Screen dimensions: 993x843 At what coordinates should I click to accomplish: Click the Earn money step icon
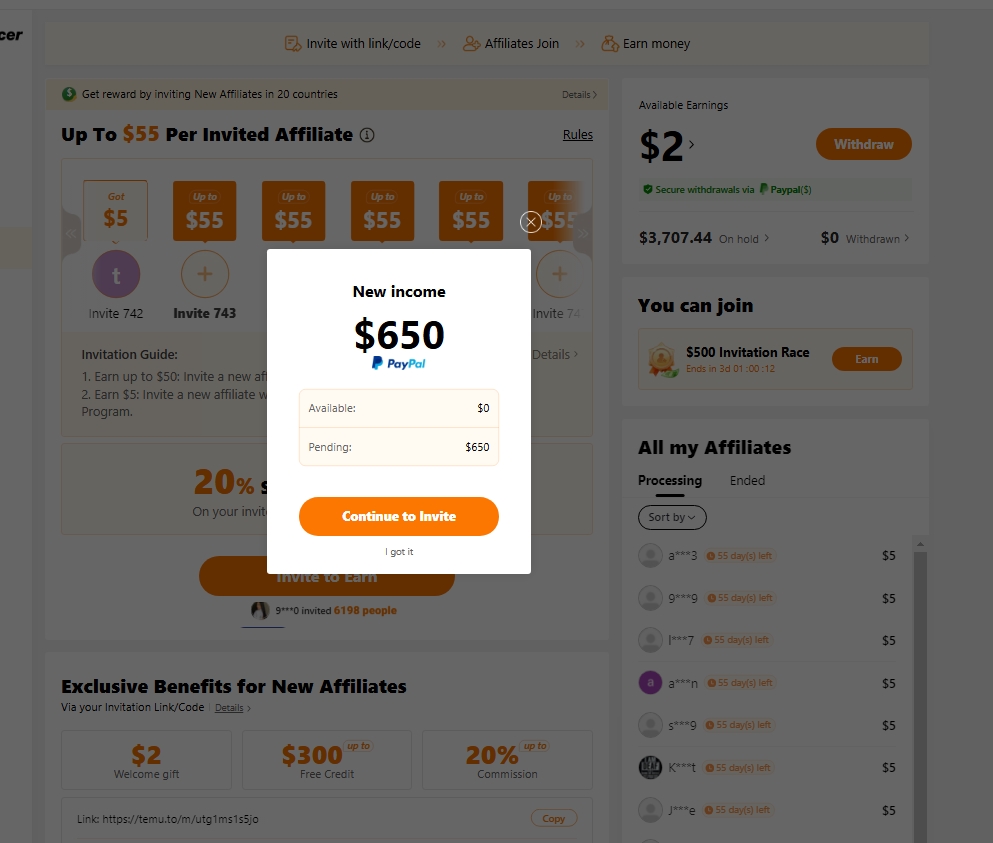(609, 44)
